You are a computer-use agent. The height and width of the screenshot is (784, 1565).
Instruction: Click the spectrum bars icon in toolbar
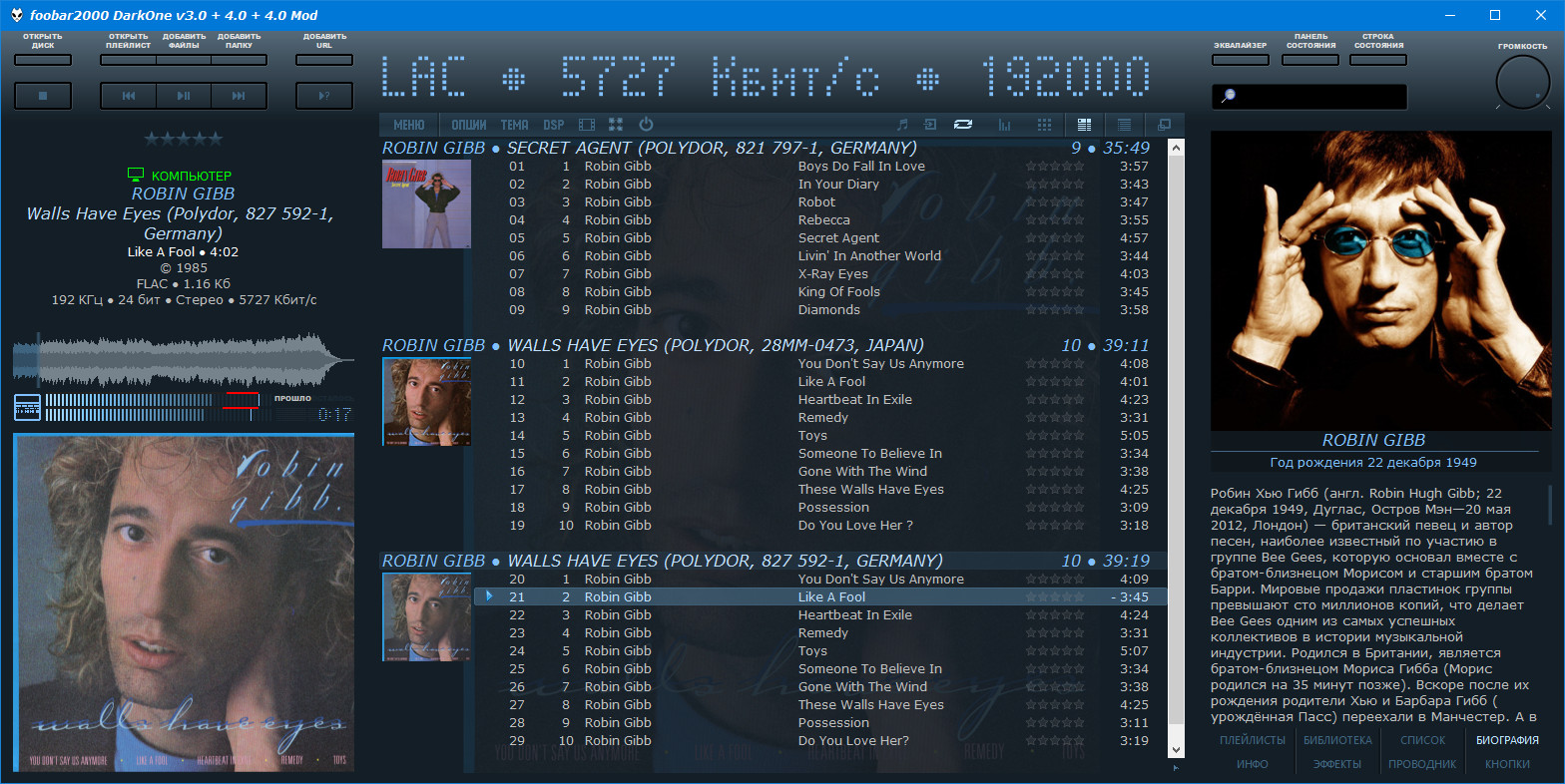pyautogui.click(x=1004, y=125)
